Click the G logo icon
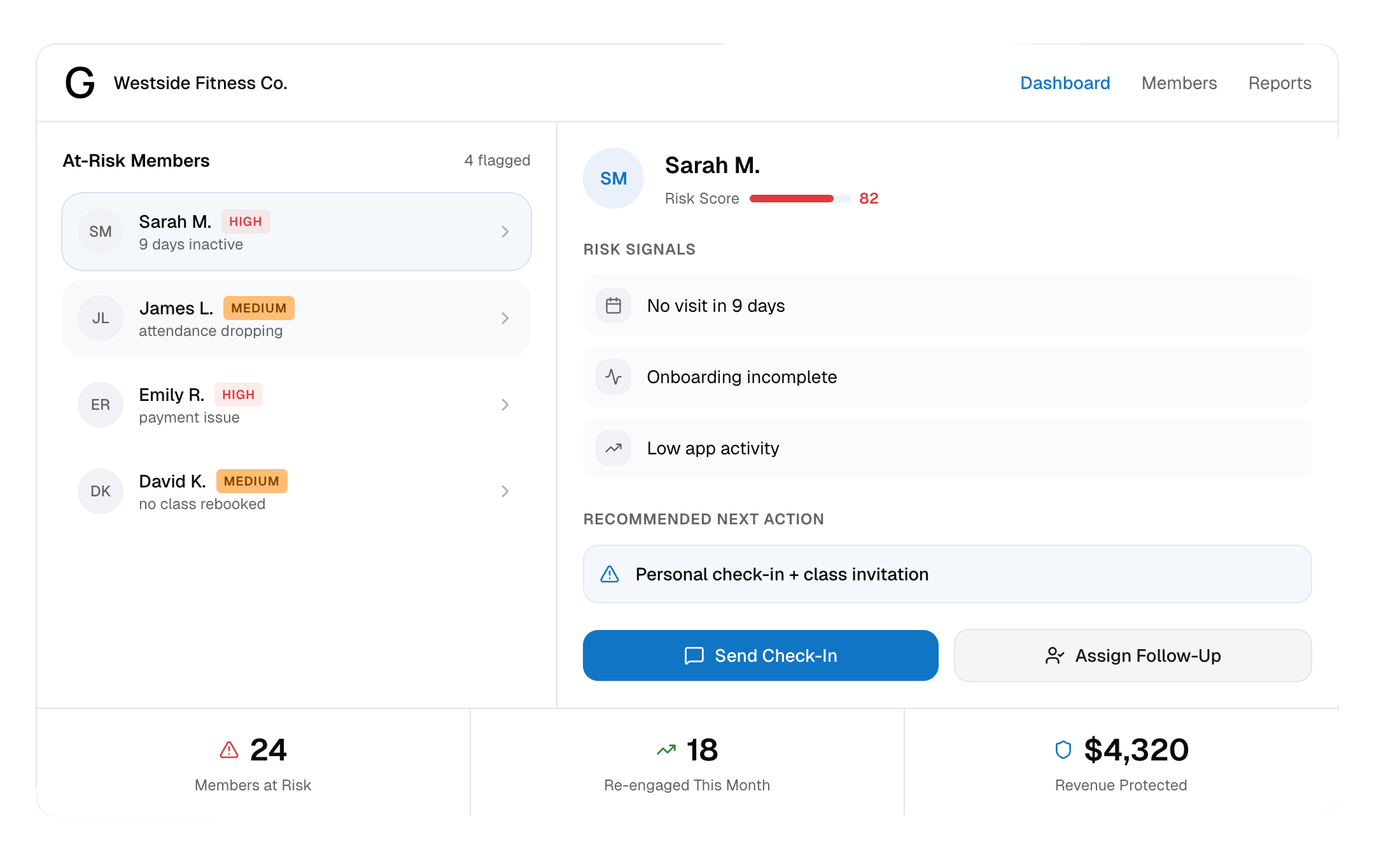This screenshot has height=854, width=1400. click(x=80, y=83)
